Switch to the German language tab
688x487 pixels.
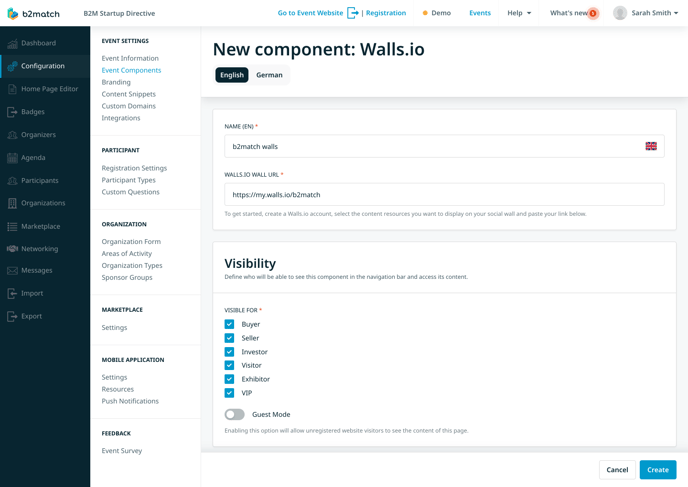269,75
